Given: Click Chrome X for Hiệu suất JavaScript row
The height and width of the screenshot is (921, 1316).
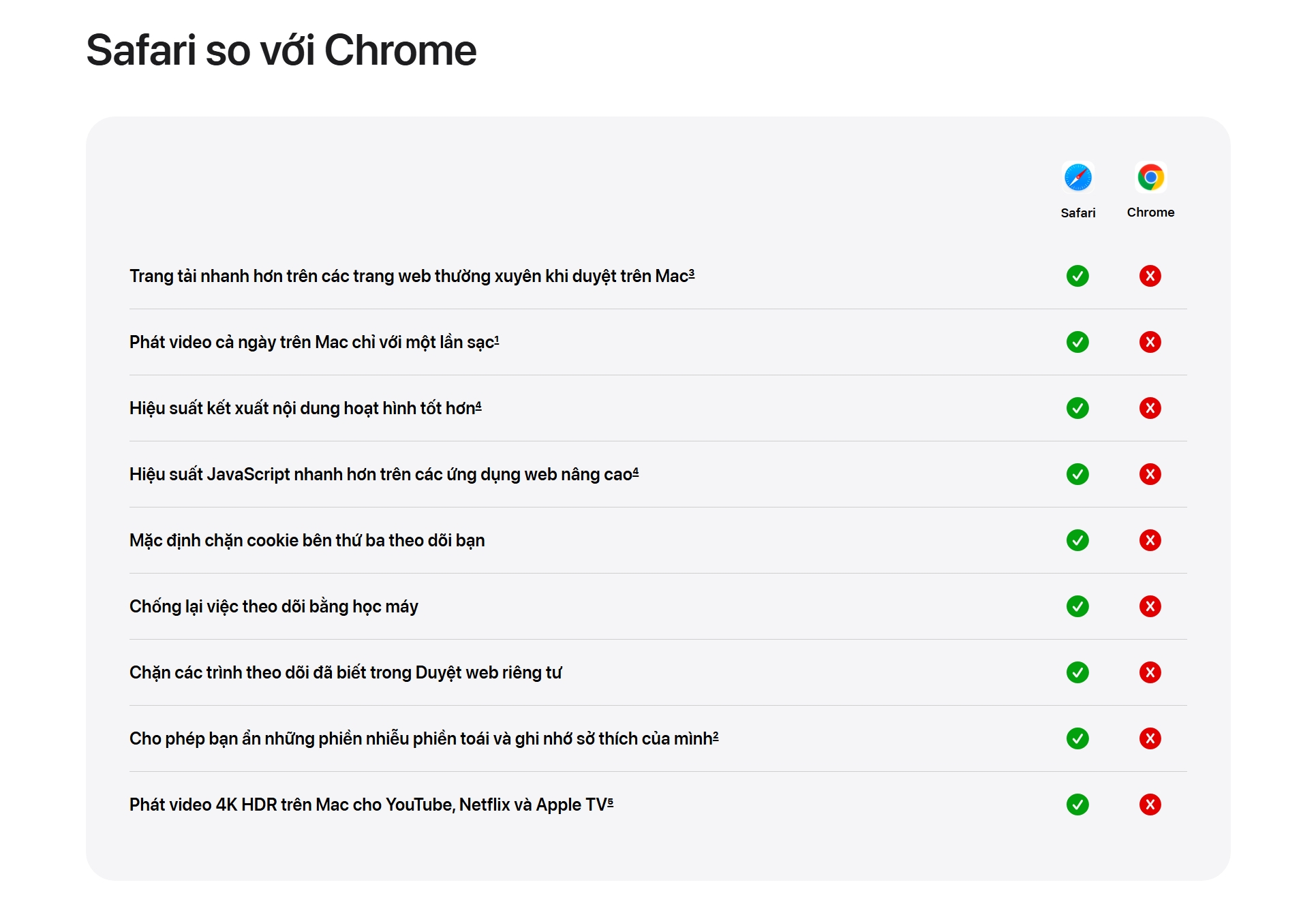Looking at the screenshot, I should tap(1150, 474).
